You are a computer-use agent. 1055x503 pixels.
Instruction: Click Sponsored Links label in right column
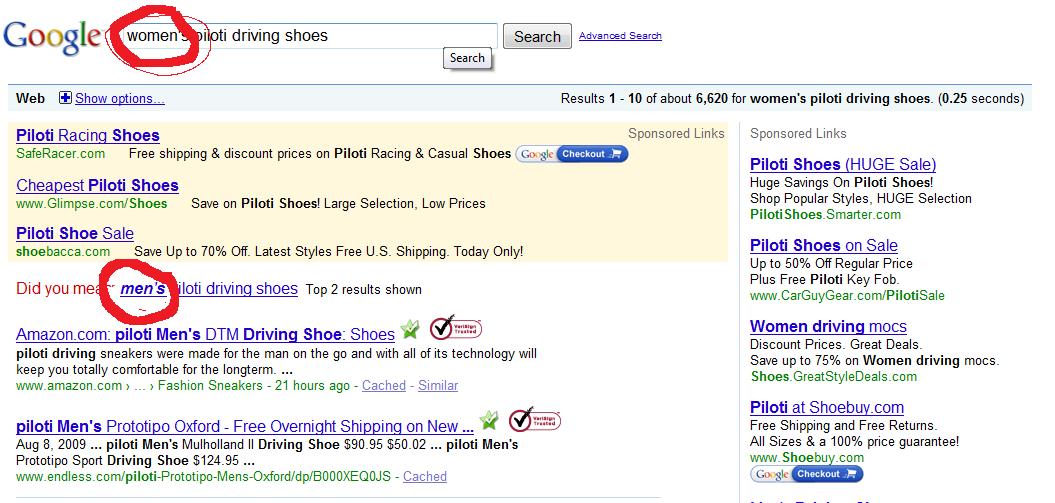(x=798, y=133)
